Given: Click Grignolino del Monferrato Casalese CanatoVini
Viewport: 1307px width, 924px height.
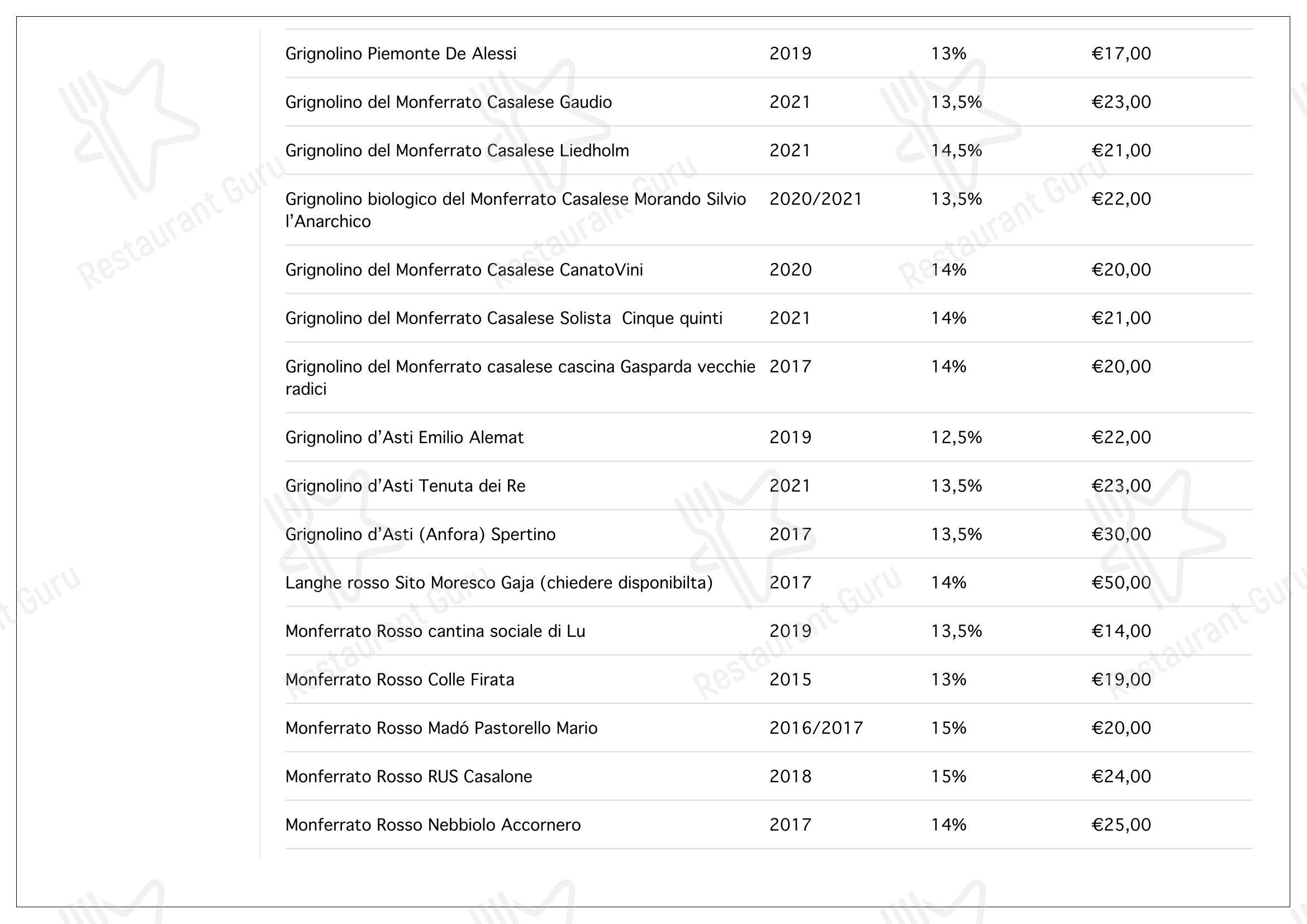Looking at the screenshot, I should [464, 270].
